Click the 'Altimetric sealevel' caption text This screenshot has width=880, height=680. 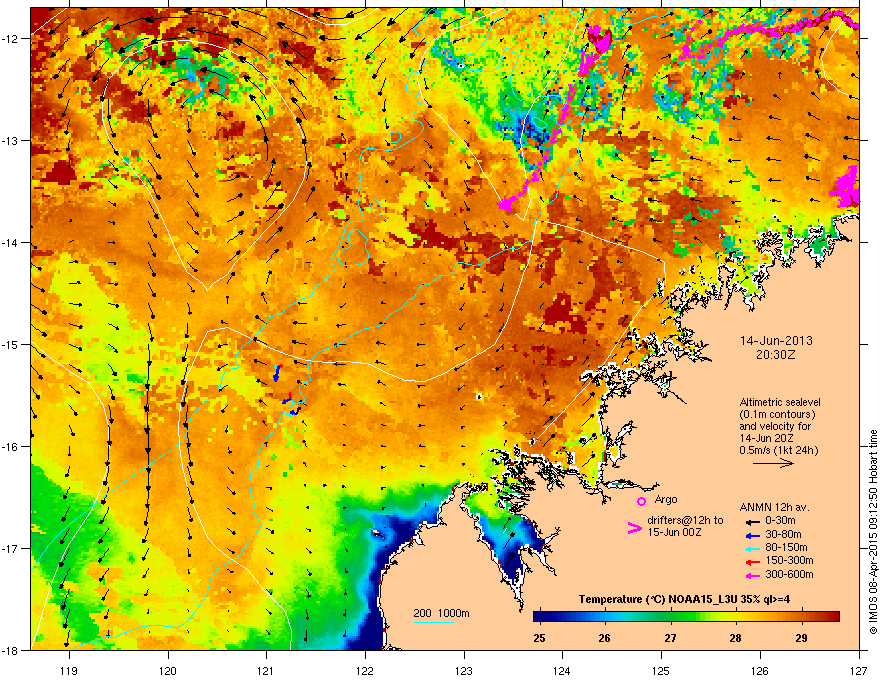coord(780,402)
